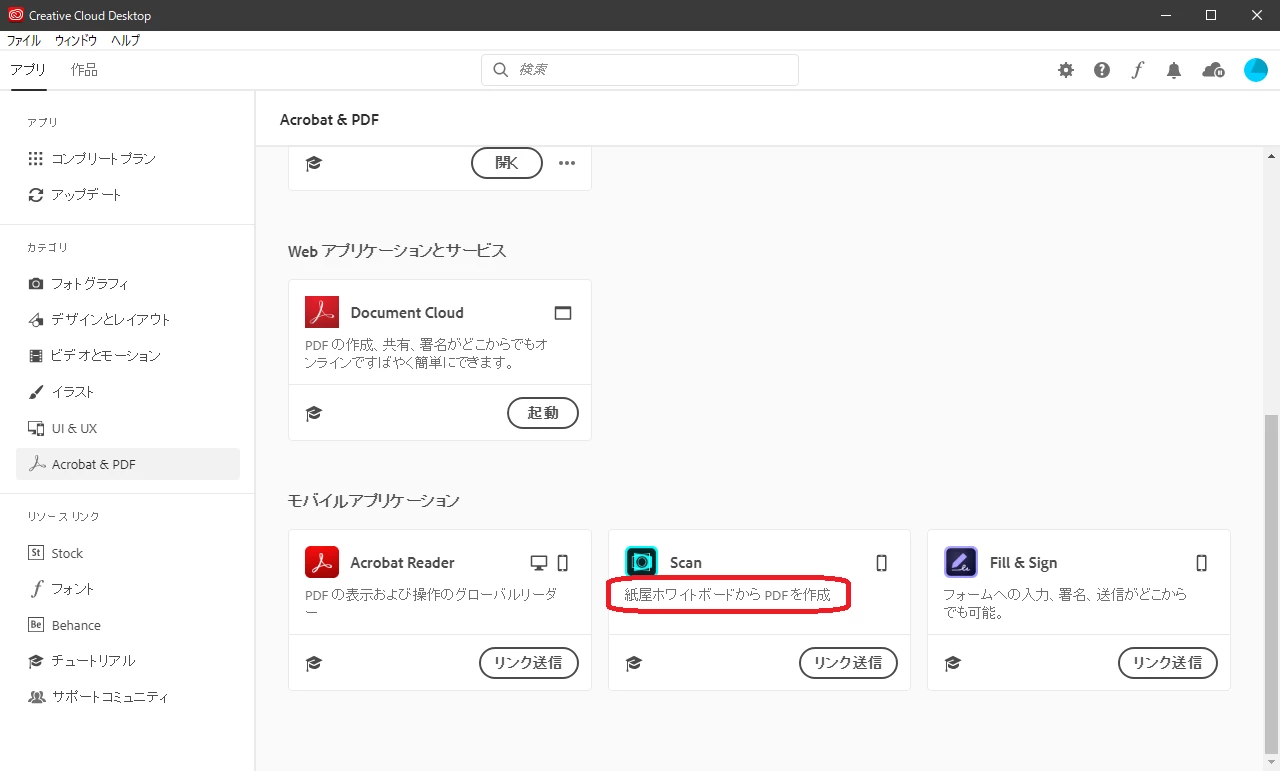
Task: Check cloud sync status icon
Action: click(x=1213, y=70)
